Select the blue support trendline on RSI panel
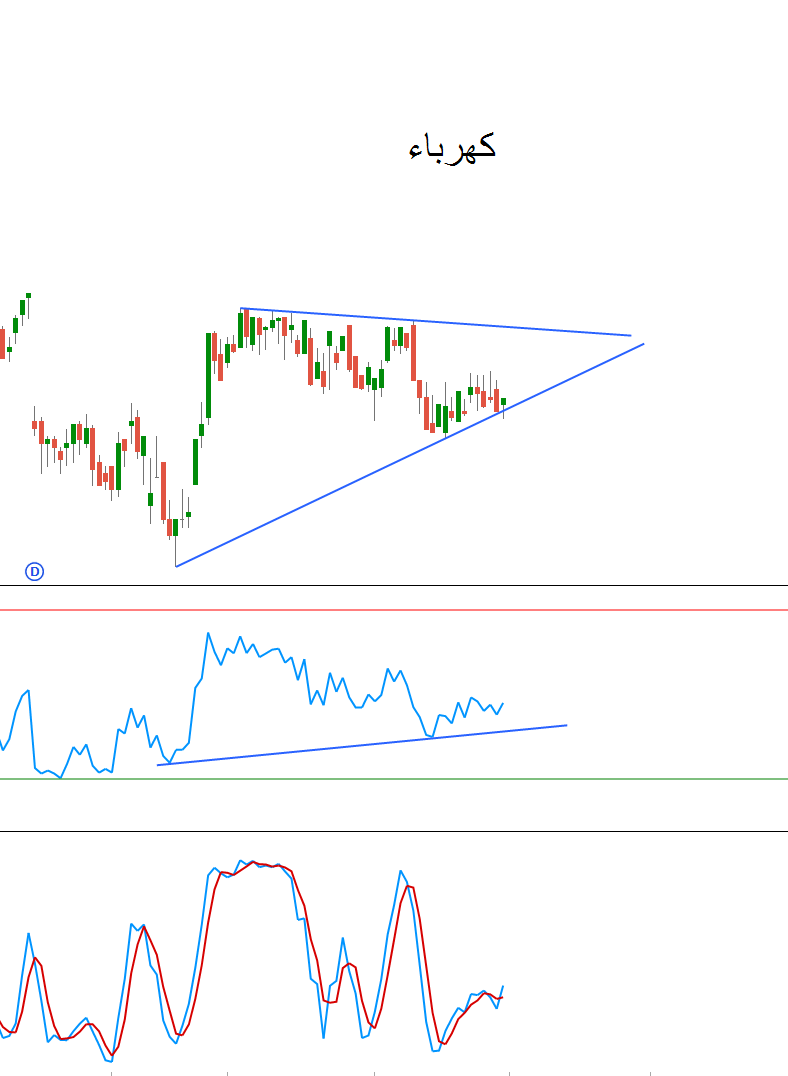Screen dimensions: 788x1076 (x=362, y=745)
